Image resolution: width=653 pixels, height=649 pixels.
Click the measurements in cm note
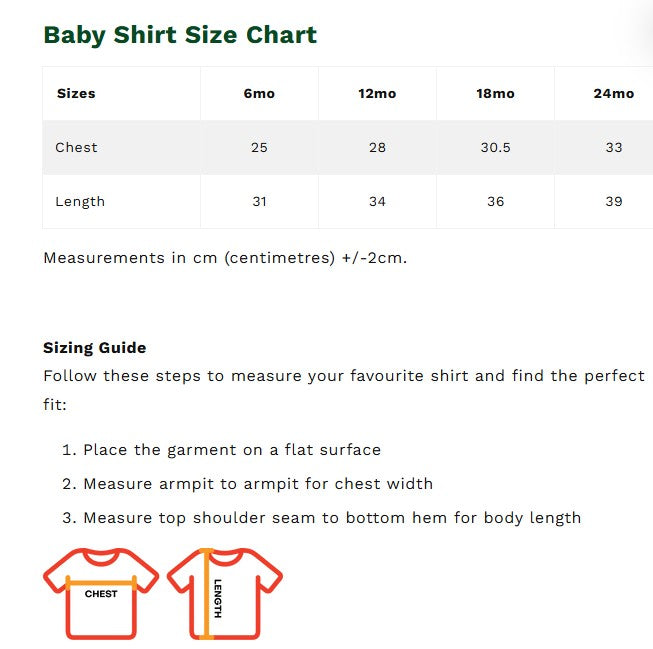pos(225,258)
